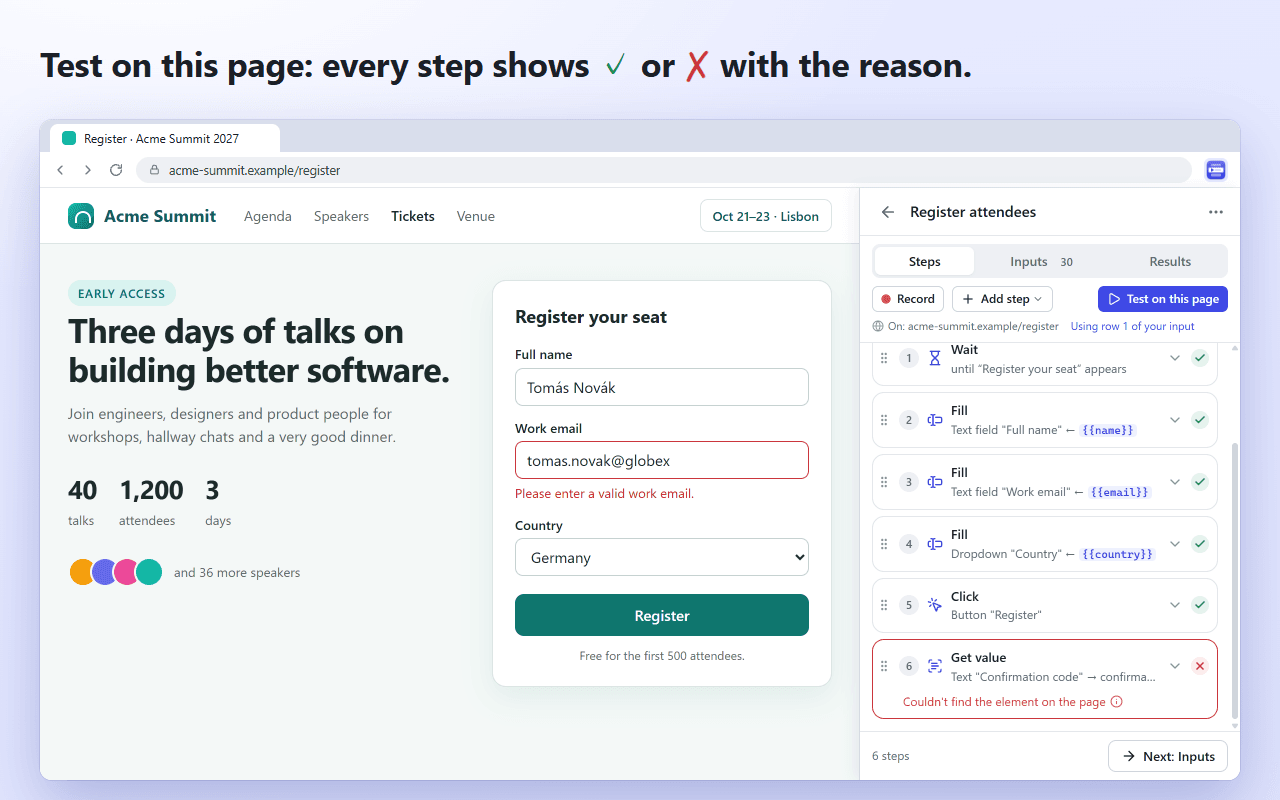Switch to the Results tab
This screenshot has height=800, width=1280.
click(x=1170, y=262)
